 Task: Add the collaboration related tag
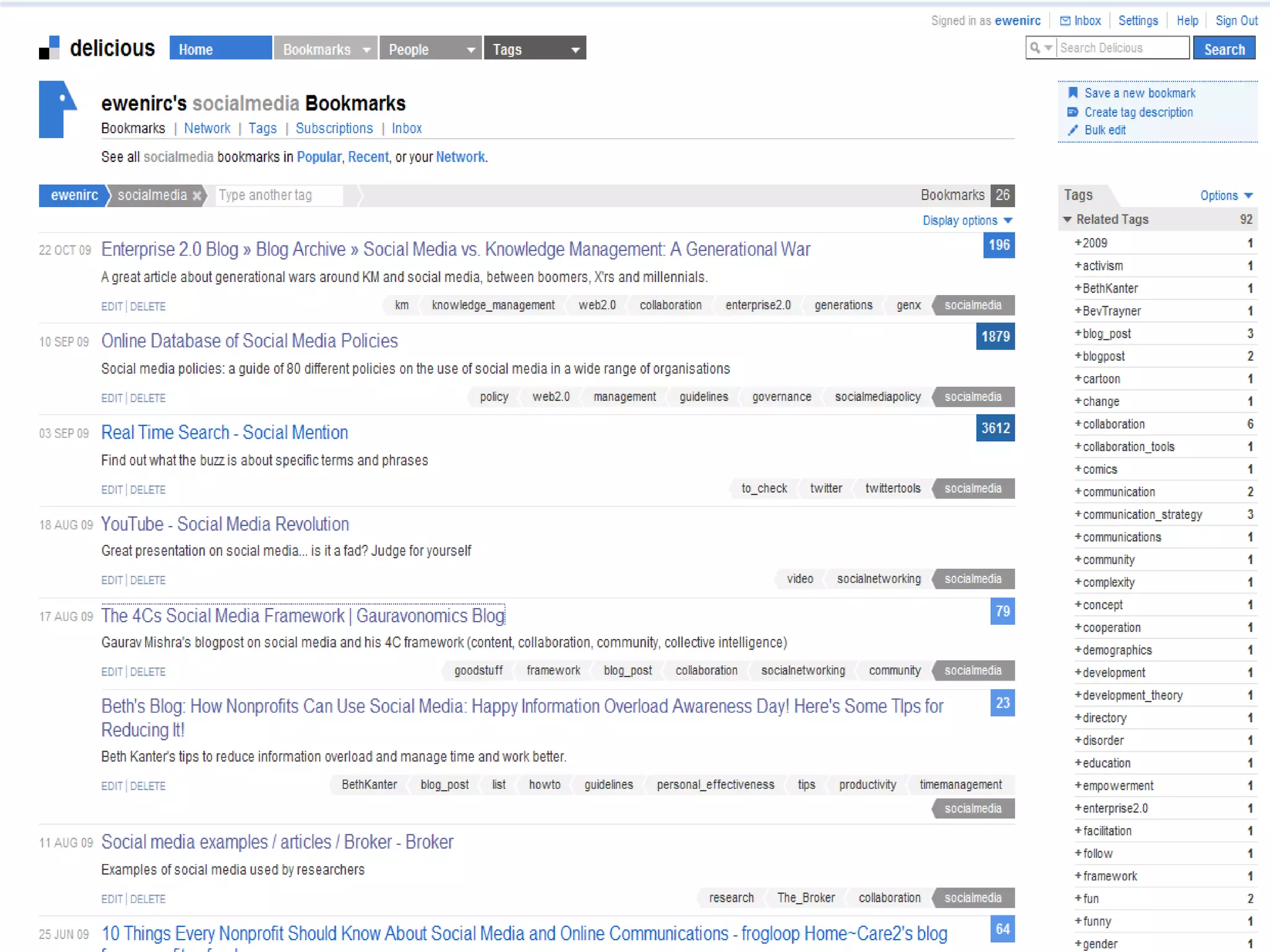1078,424
